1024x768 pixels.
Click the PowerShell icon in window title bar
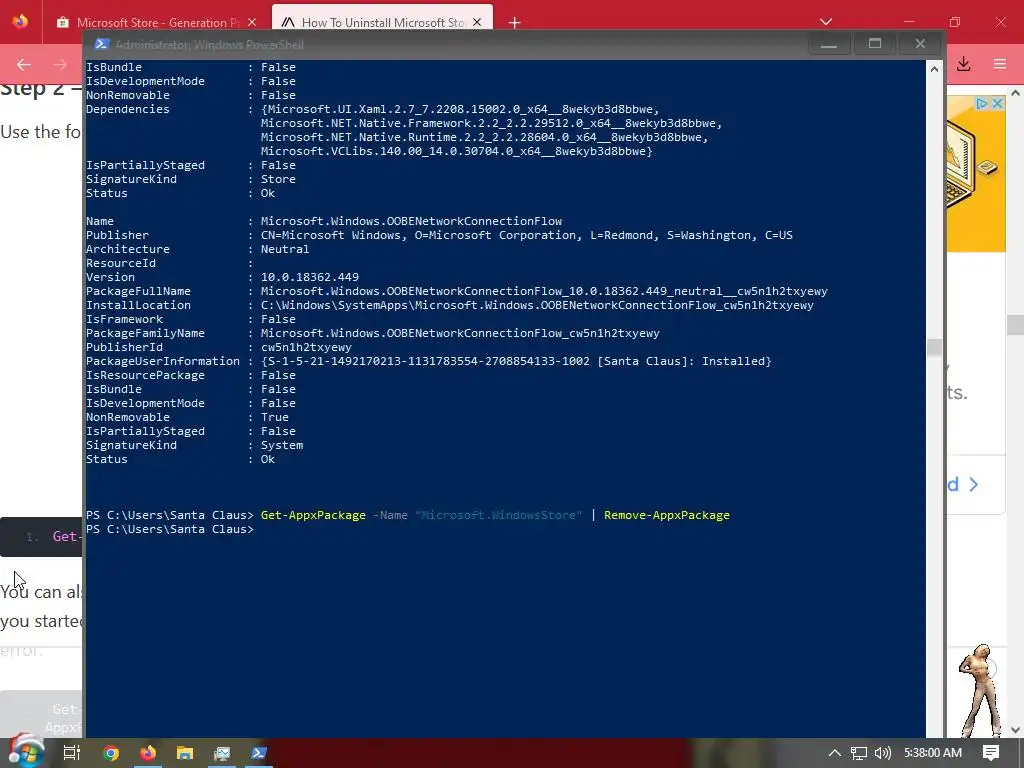tap(102, 44)
